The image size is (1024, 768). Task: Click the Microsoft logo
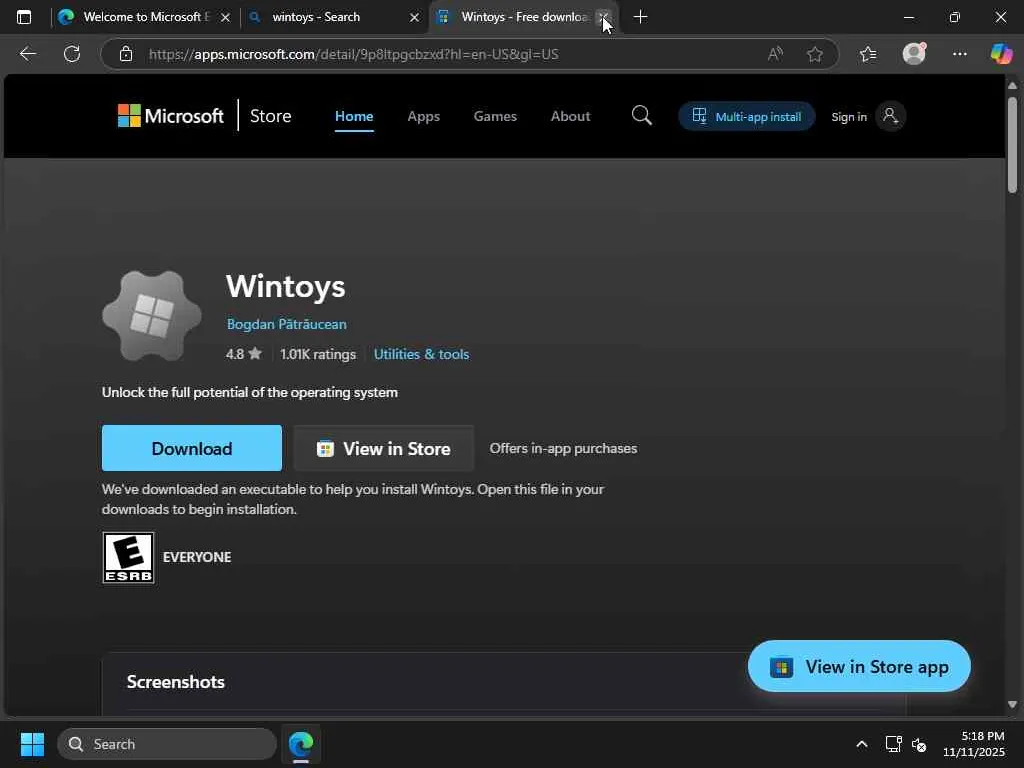(x=170, y=116)
